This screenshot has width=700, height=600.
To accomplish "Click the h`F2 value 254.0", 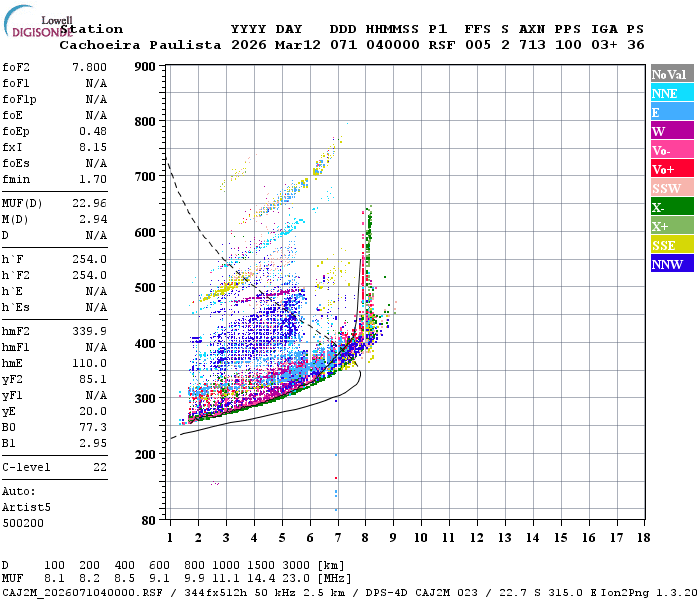I will click(x=89, y=275).
